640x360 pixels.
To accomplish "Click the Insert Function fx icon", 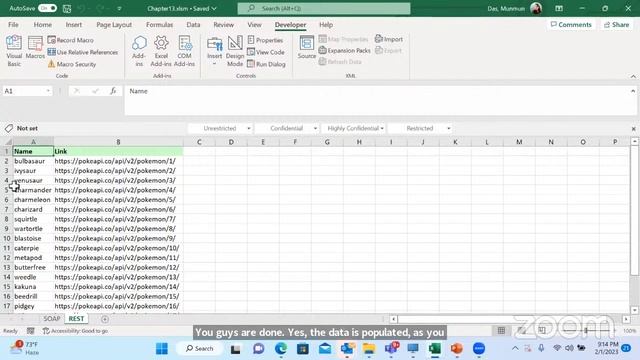I will click(x=113, y=91).
